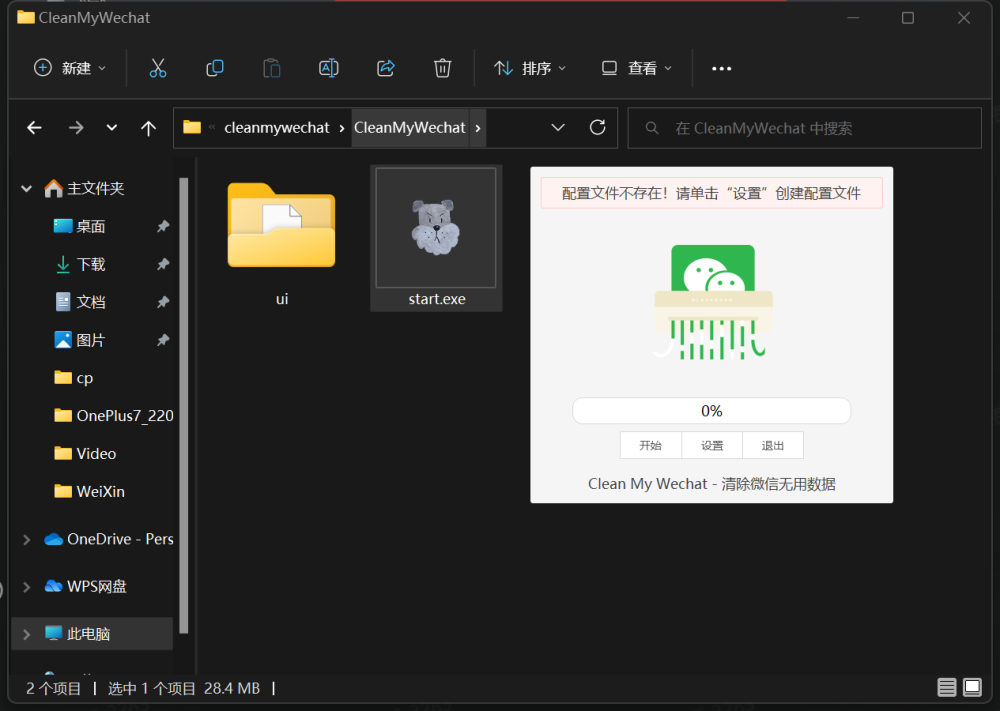Open the 新建 (New) dropdown

click(x=70, y=68)
